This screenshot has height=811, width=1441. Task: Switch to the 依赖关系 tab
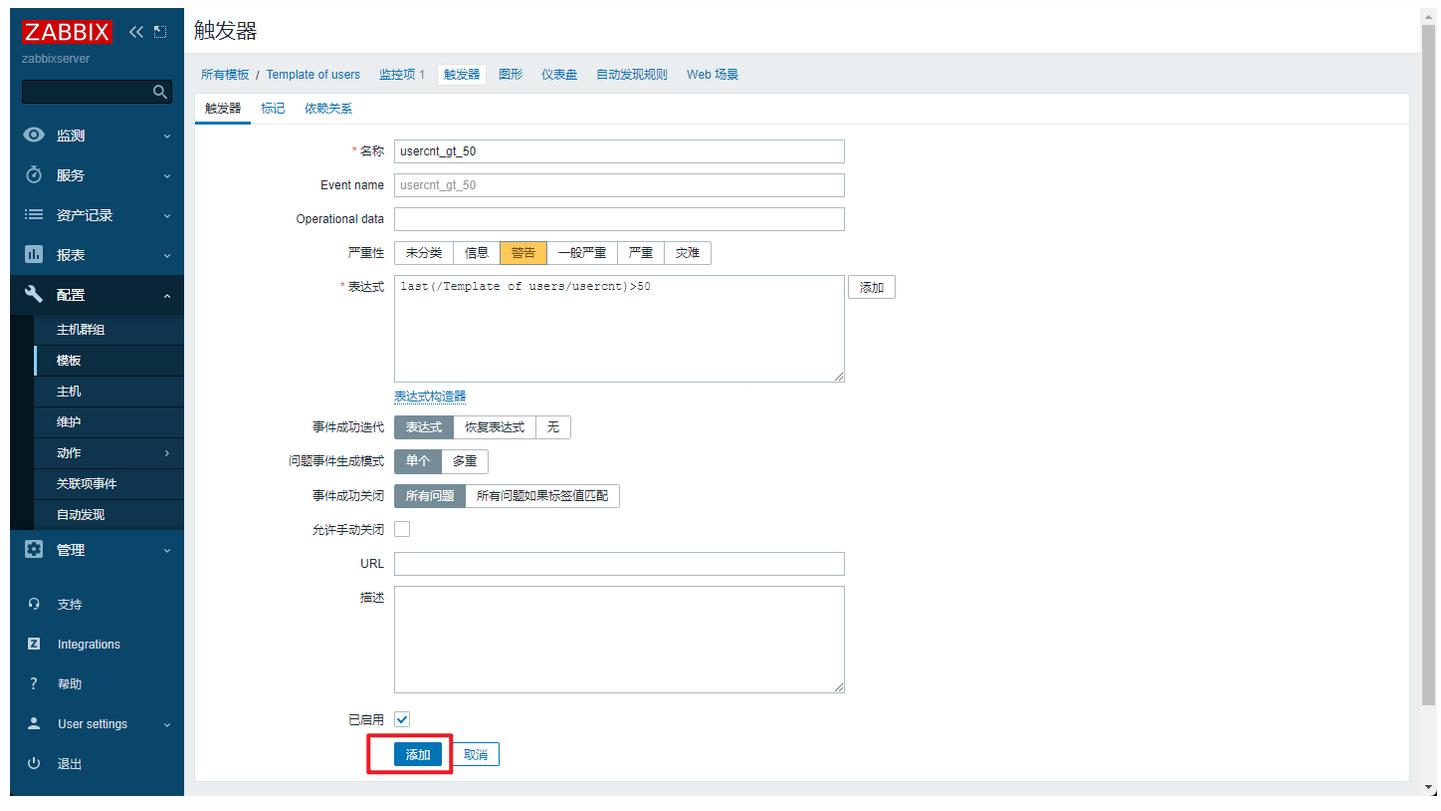328,108
